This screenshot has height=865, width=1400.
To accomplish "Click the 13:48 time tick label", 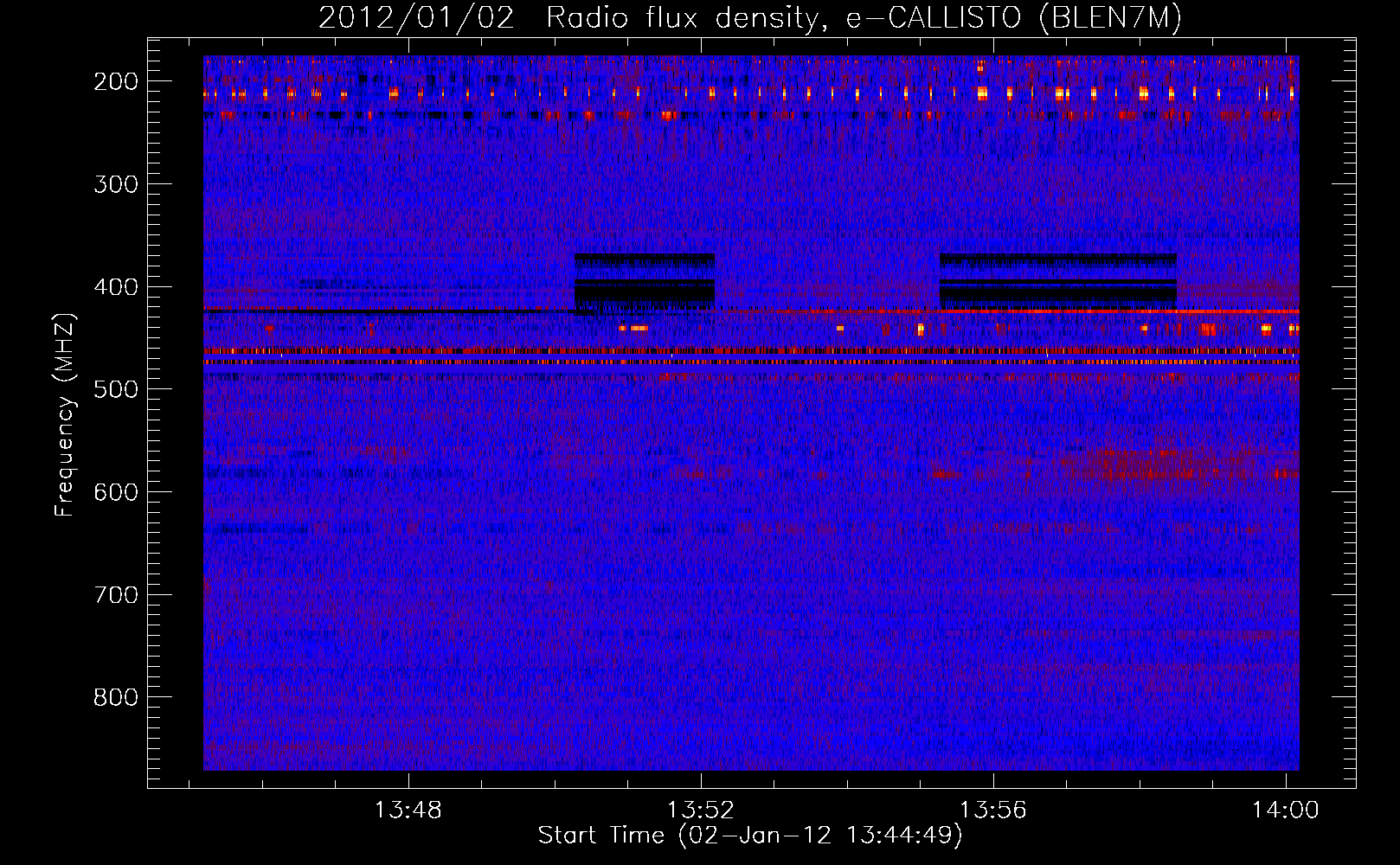I will 408,810.
